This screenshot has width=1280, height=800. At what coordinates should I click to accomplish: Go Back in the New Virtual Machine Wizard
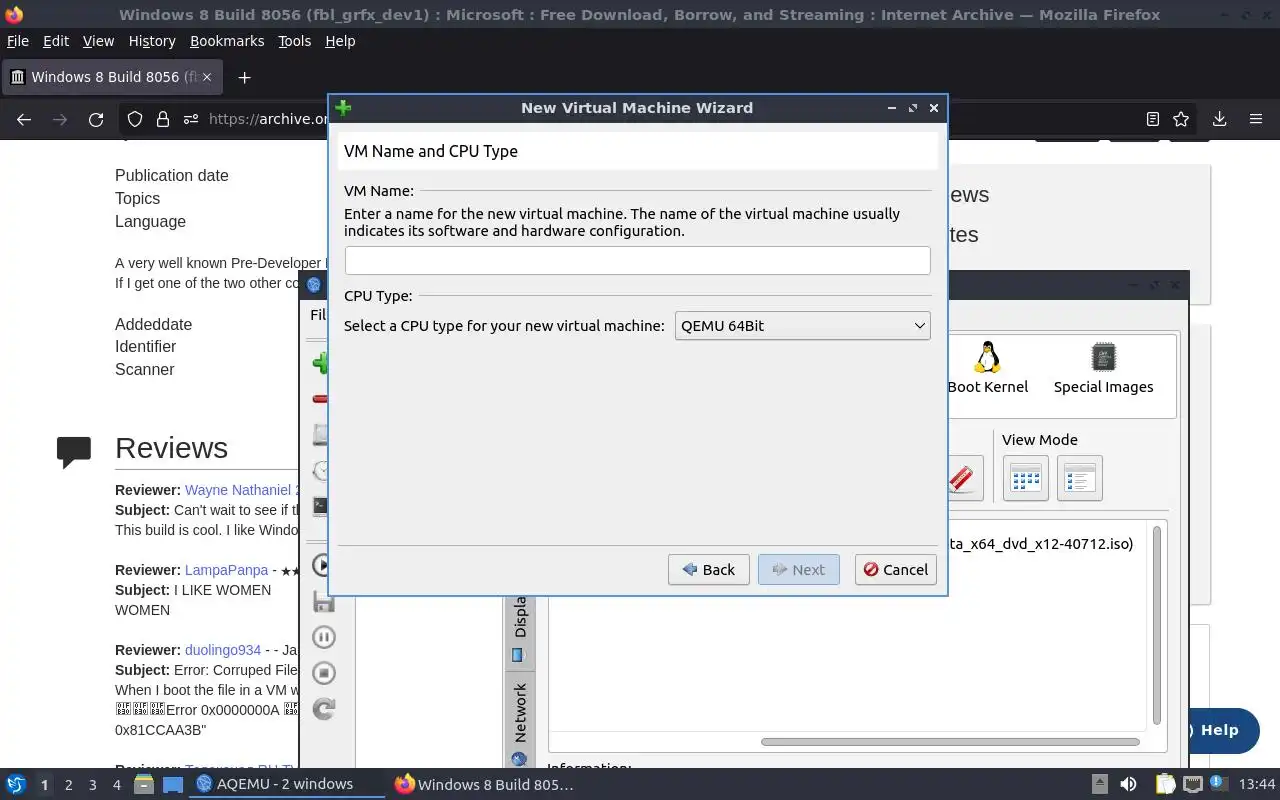click(x=709, y=569)
